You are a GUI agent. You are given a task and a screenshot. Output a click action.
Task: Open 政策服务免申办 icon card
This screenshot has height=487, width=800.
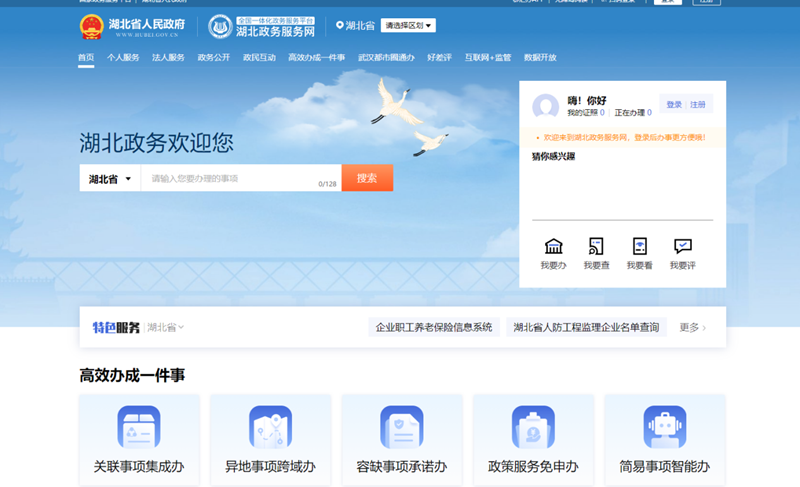(533, 427)
